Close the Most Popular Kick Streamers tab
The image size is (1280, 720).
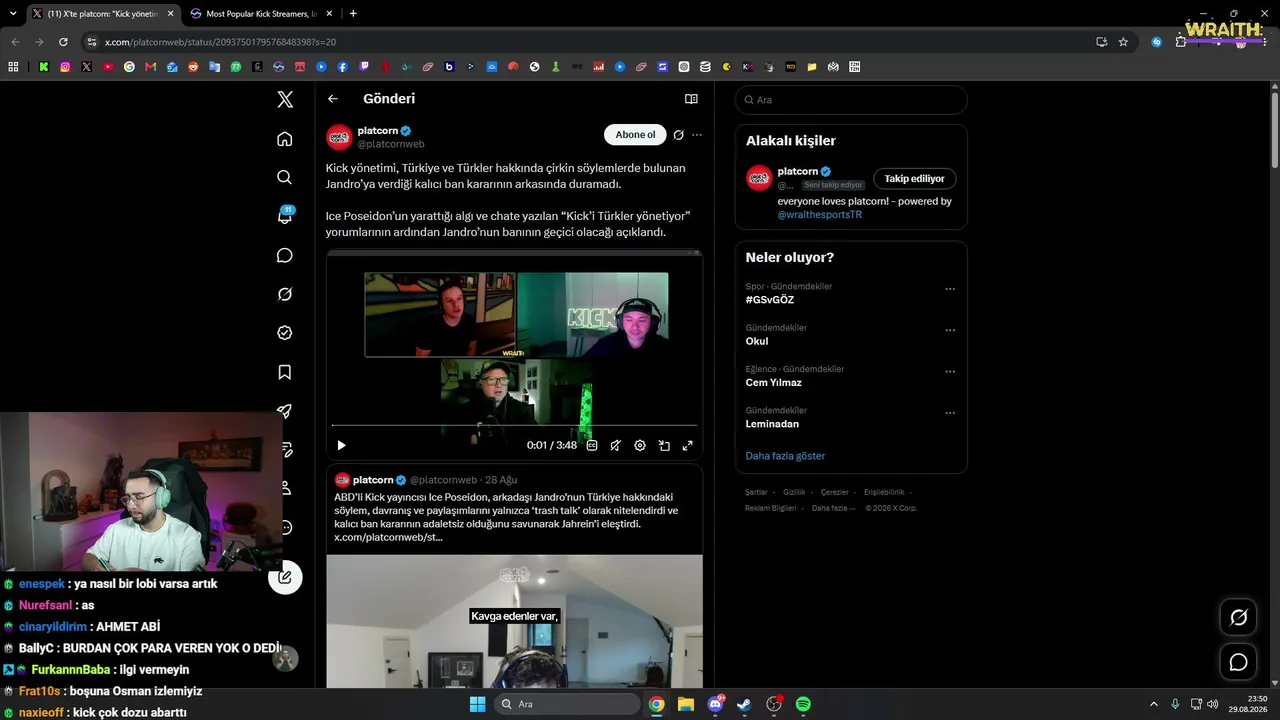tap(327, 14)
